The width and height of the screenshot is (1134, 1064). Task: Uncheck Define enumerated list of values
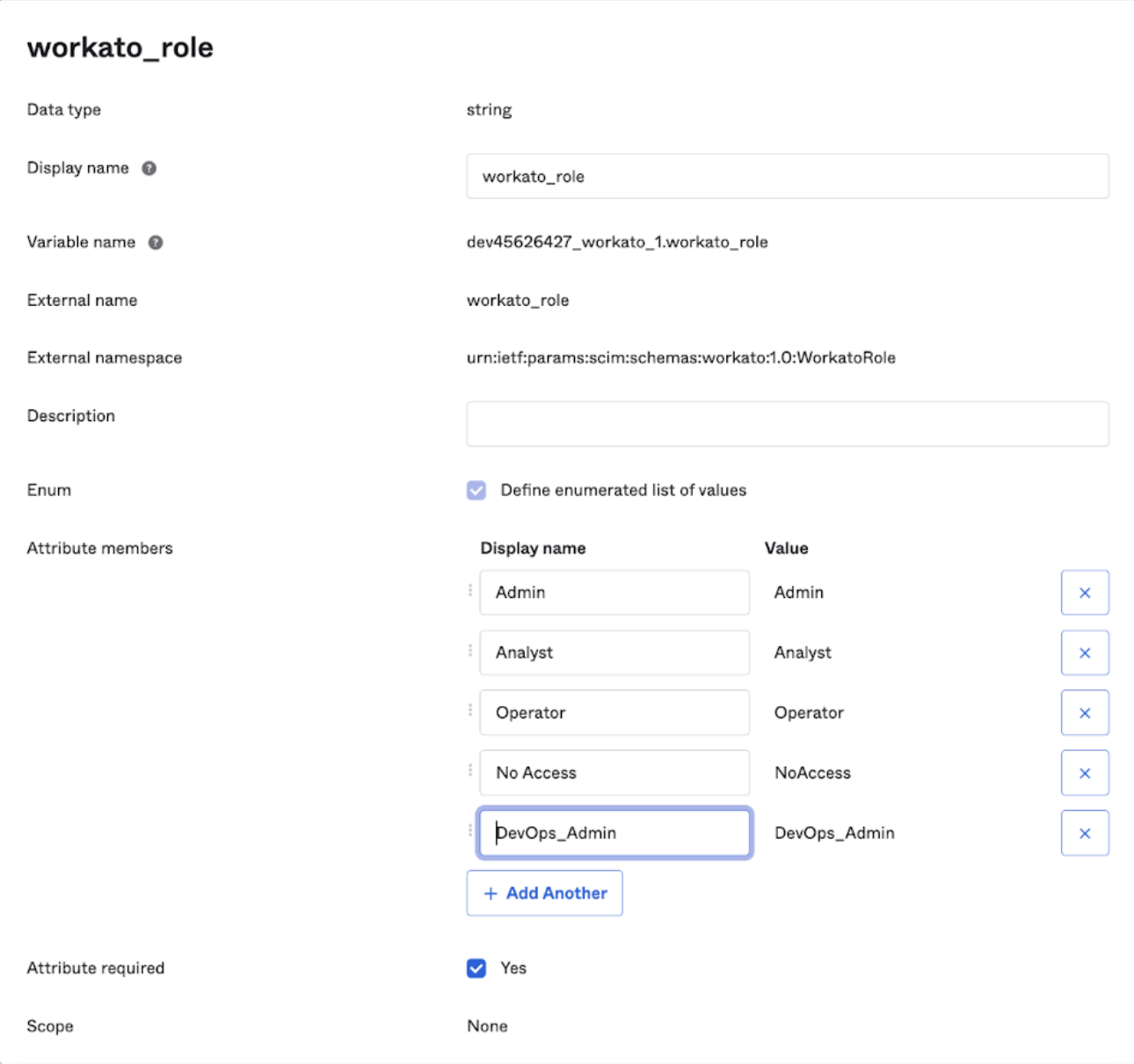click(476, 490)
